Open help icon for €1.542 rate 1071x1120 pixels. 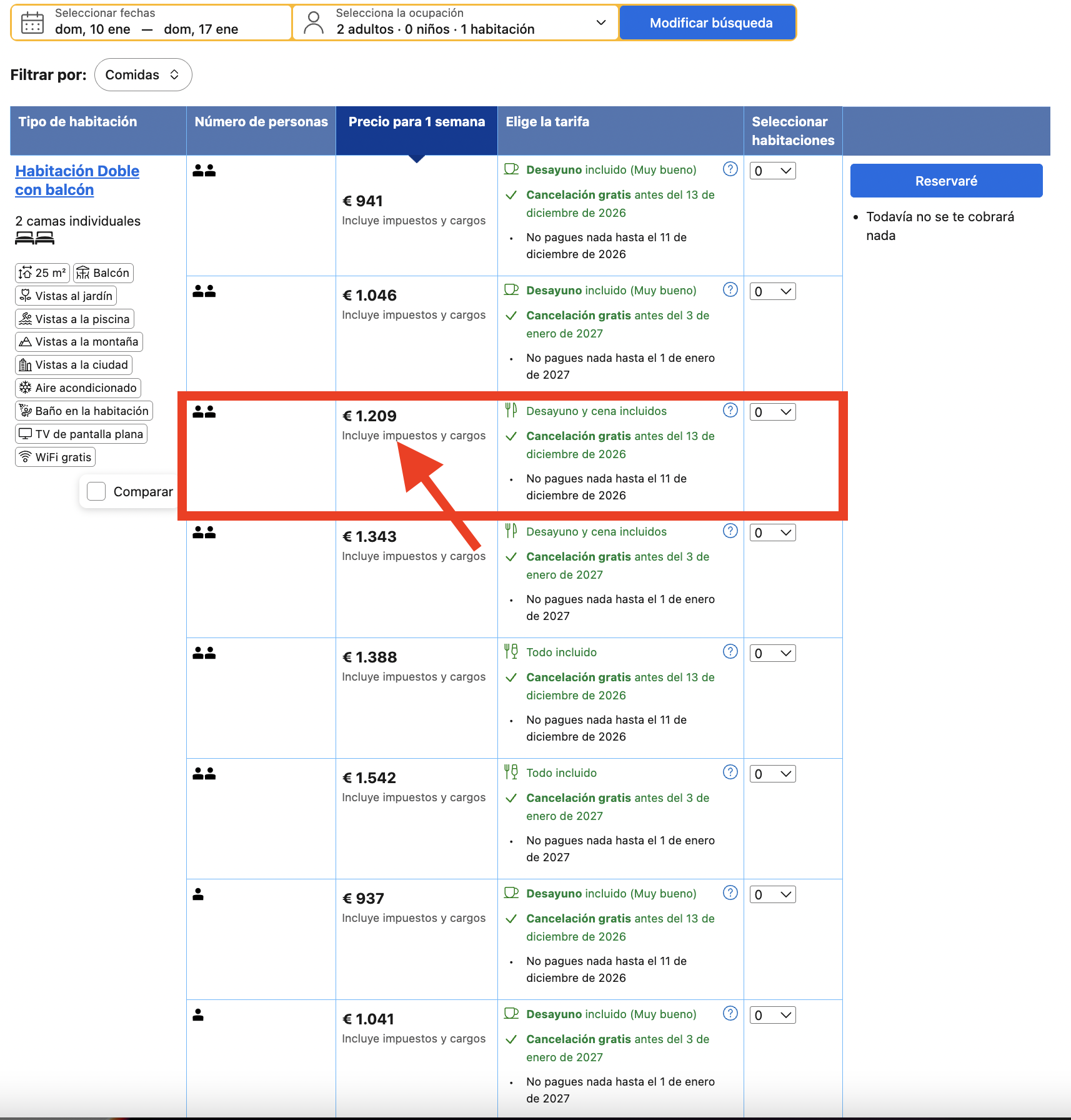pyautogui.click(x=730, y=772)
